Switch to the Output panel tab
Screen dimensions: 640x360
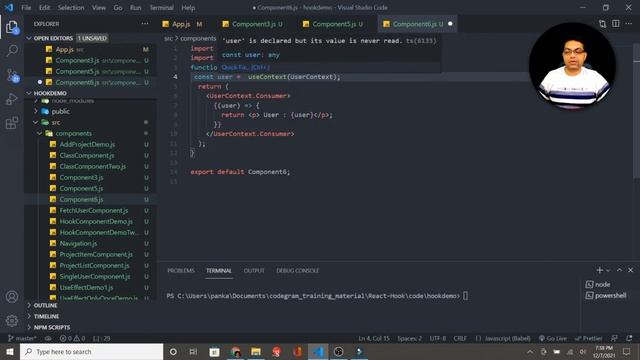(x=254, y=271)
